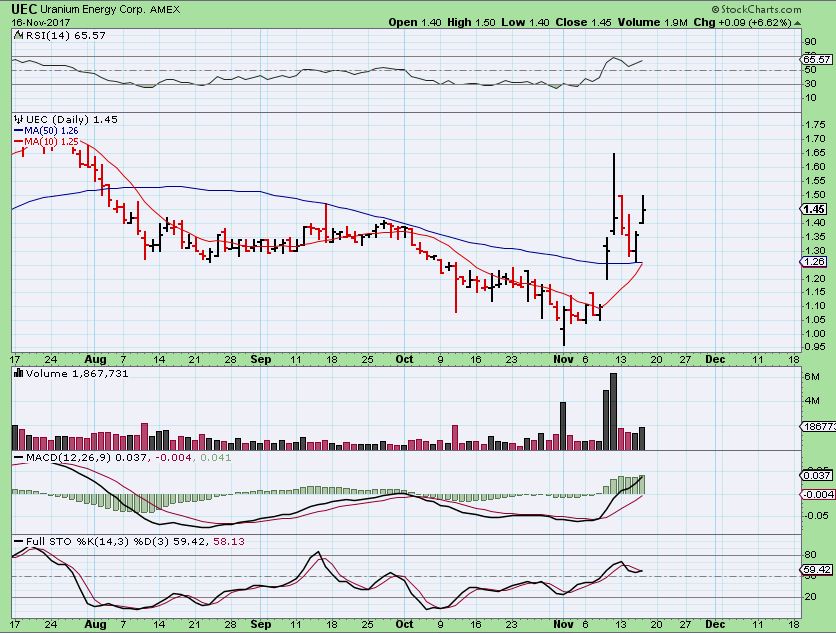Click the -0.004 signal tag on right axis
This screenshot has height=634, width=836.
818,494
